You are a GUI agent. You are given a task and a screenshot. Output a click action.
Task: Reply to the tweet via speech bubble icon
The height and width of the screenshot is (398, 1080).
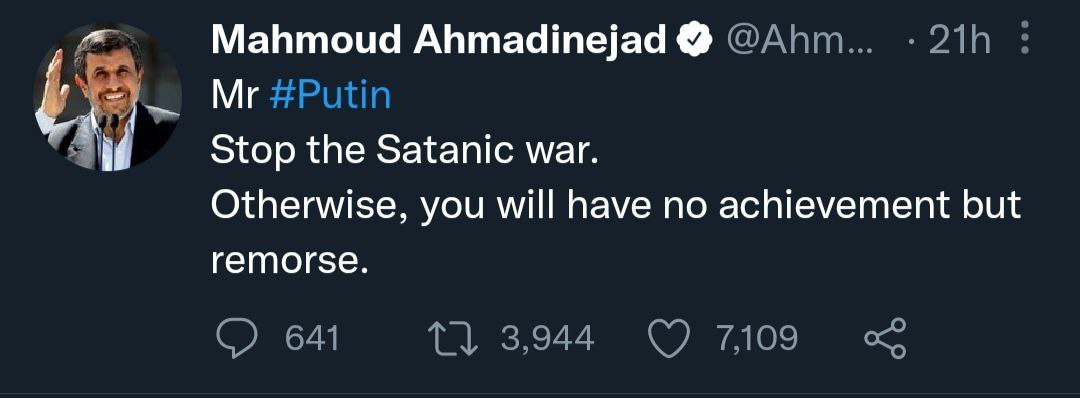[238, 339]
